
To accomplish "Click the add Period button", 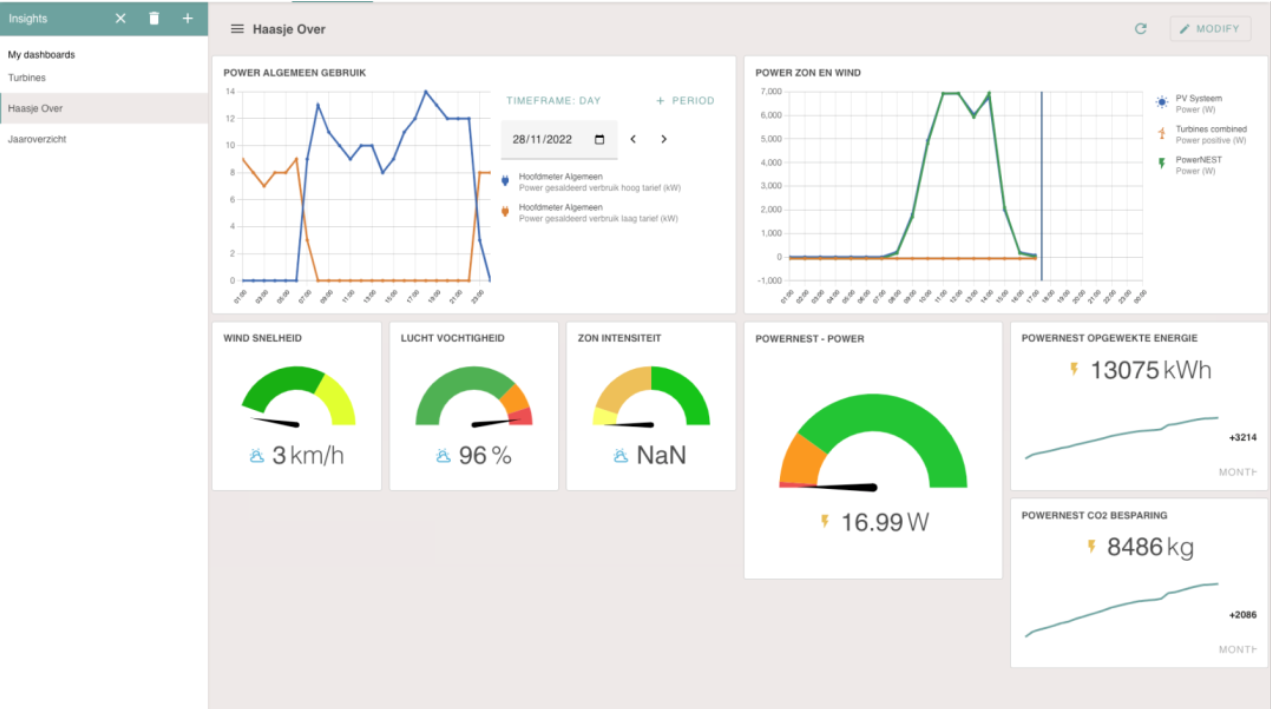I will coord(685,101).
